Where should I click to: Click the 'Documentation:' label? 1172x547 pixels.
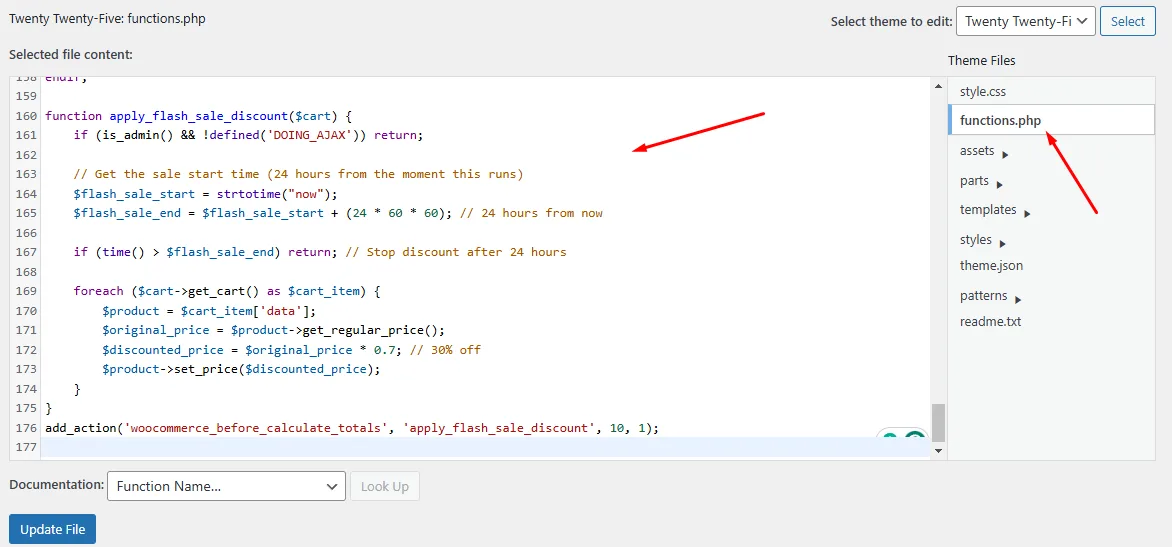(x=56, y=484)
